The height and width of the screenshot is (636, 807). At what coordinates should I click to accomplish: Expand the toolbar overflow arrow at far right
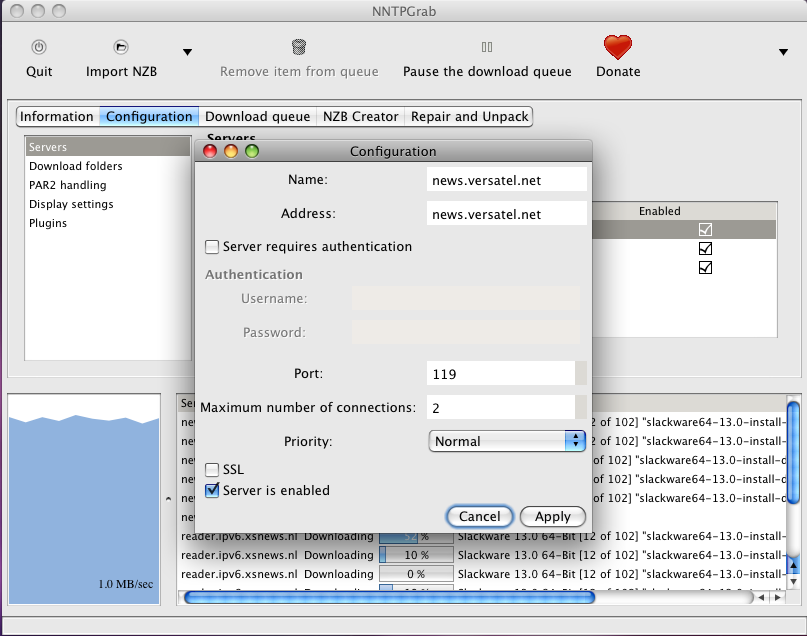pos(783,52)
